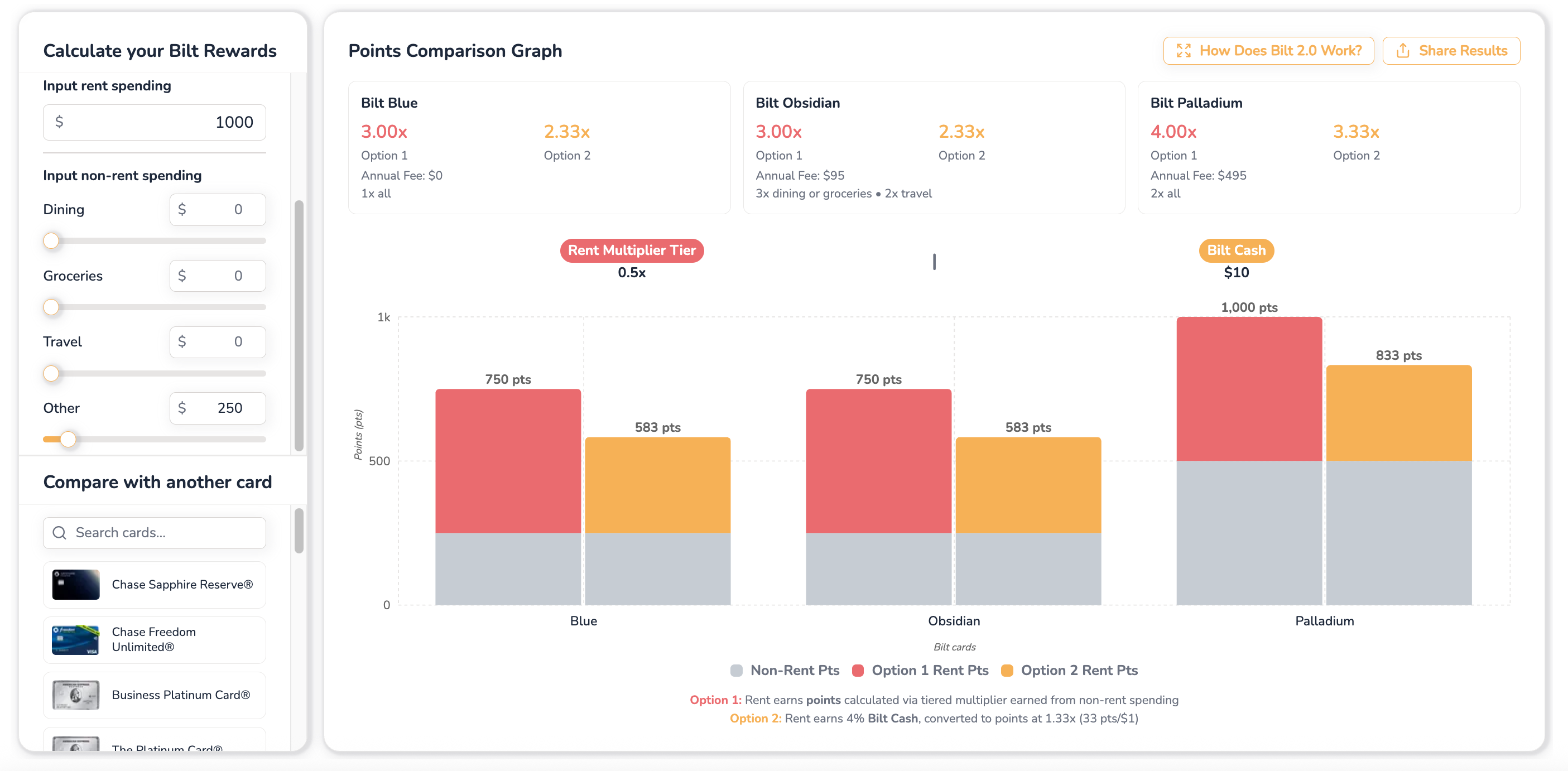Click the Dining spending slider handle

point(52,241)
